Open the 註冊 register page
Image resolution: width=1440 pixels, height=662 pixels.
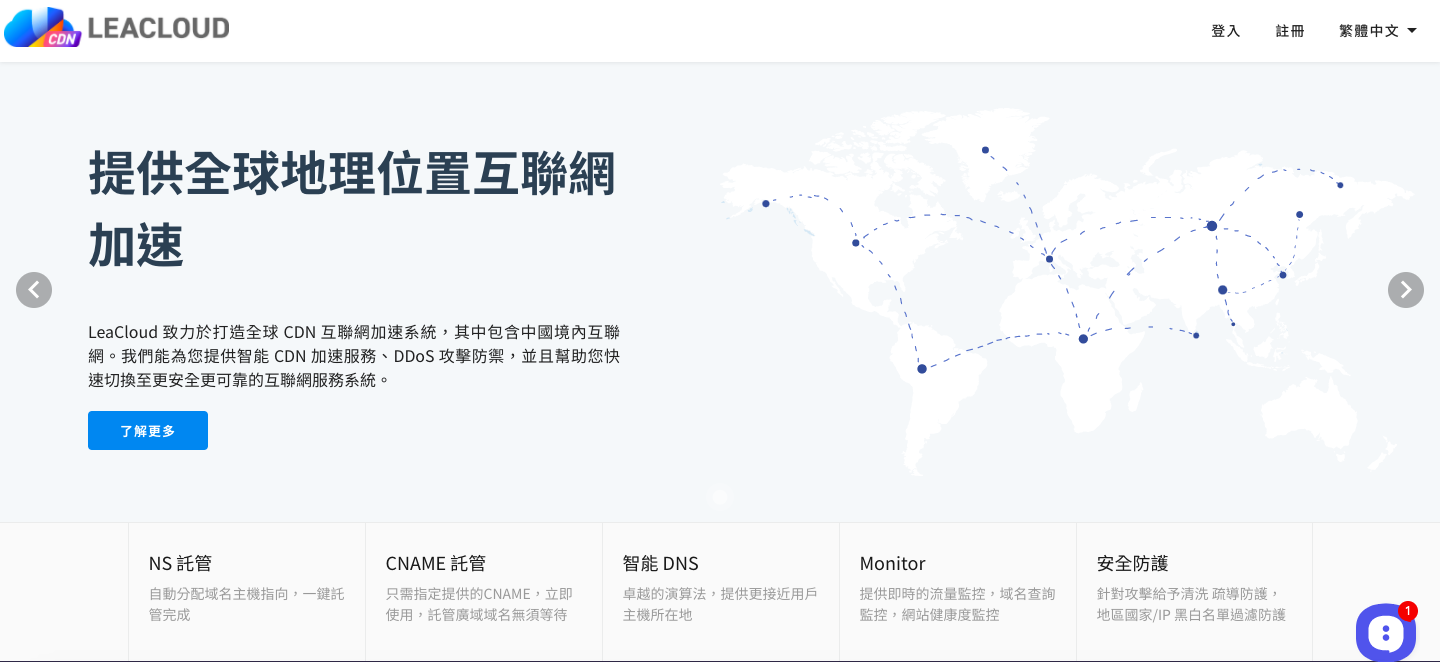coord(1290,31)
